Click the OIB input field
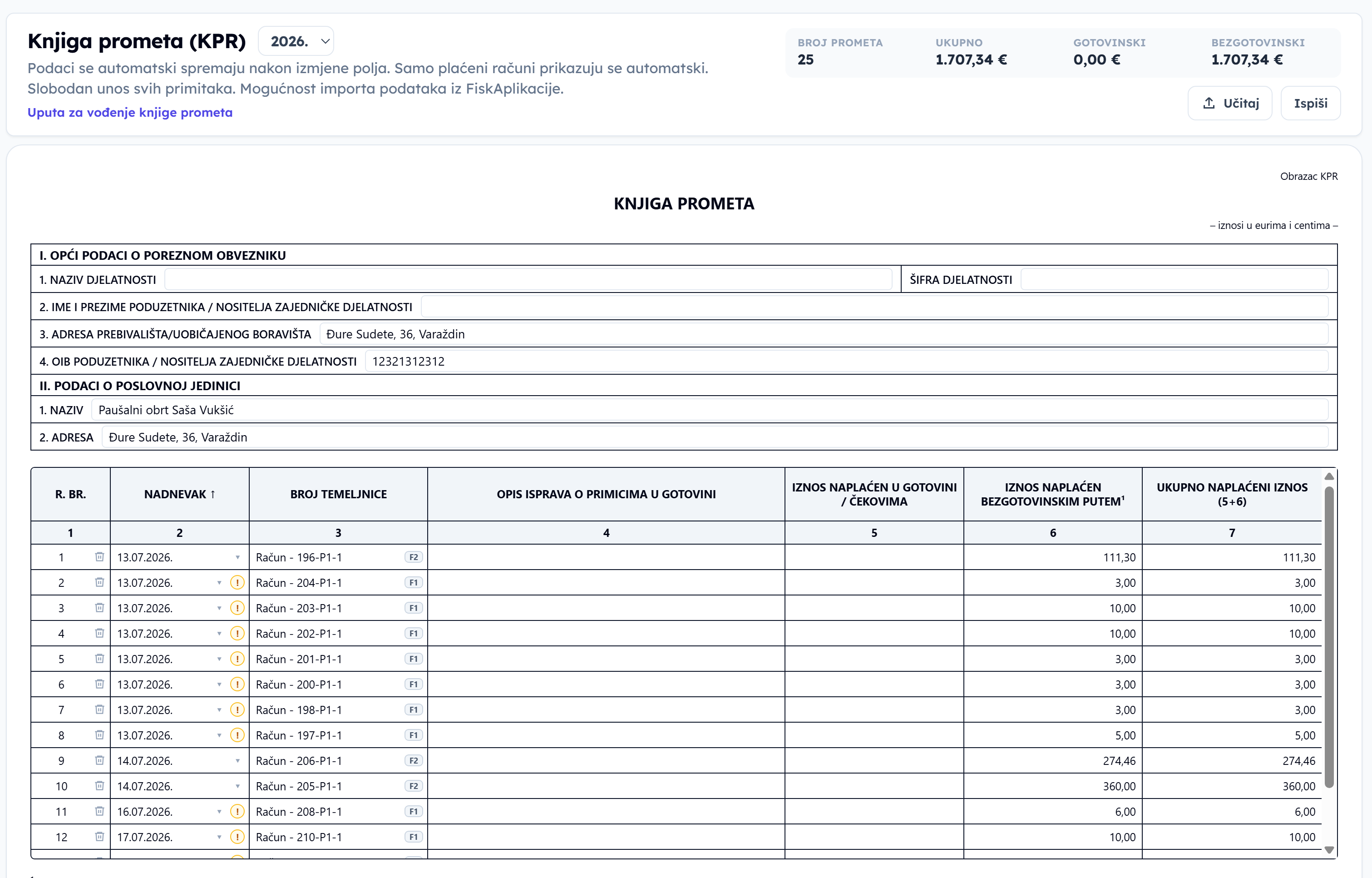1372x878 pixels. [x=847, y=362]
